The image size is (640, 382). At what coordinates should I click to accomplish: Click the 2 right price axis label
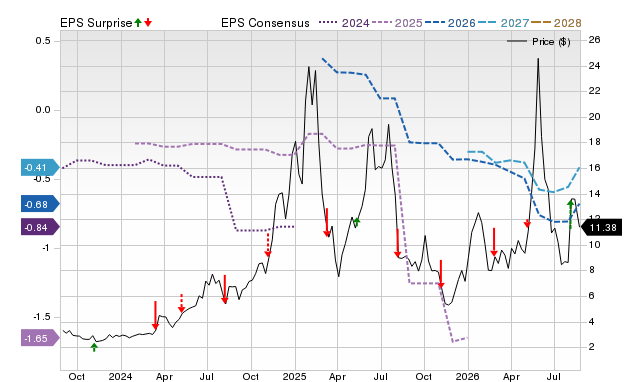592,346
